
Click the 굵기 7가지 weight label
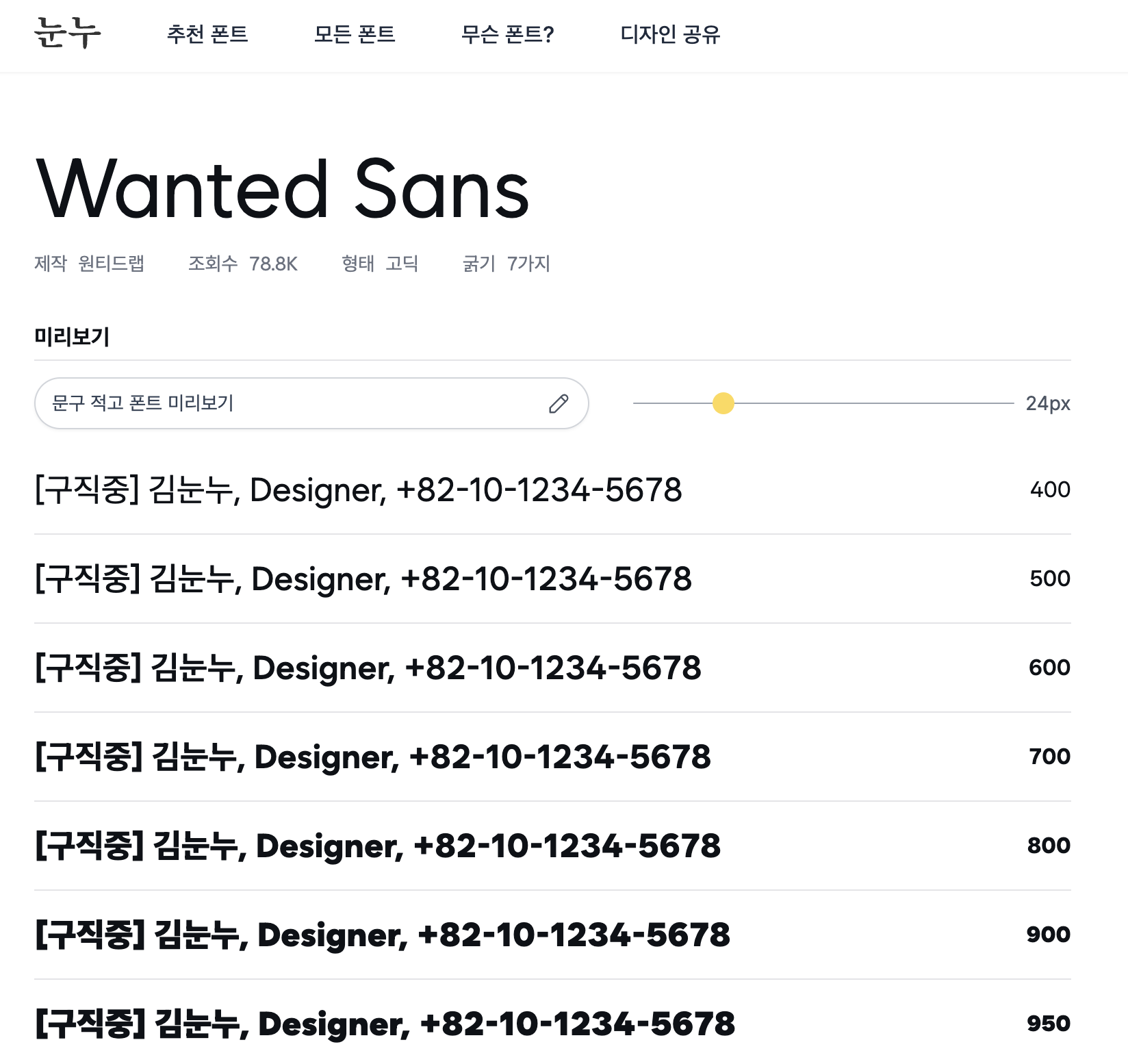(x=507, y=264)
